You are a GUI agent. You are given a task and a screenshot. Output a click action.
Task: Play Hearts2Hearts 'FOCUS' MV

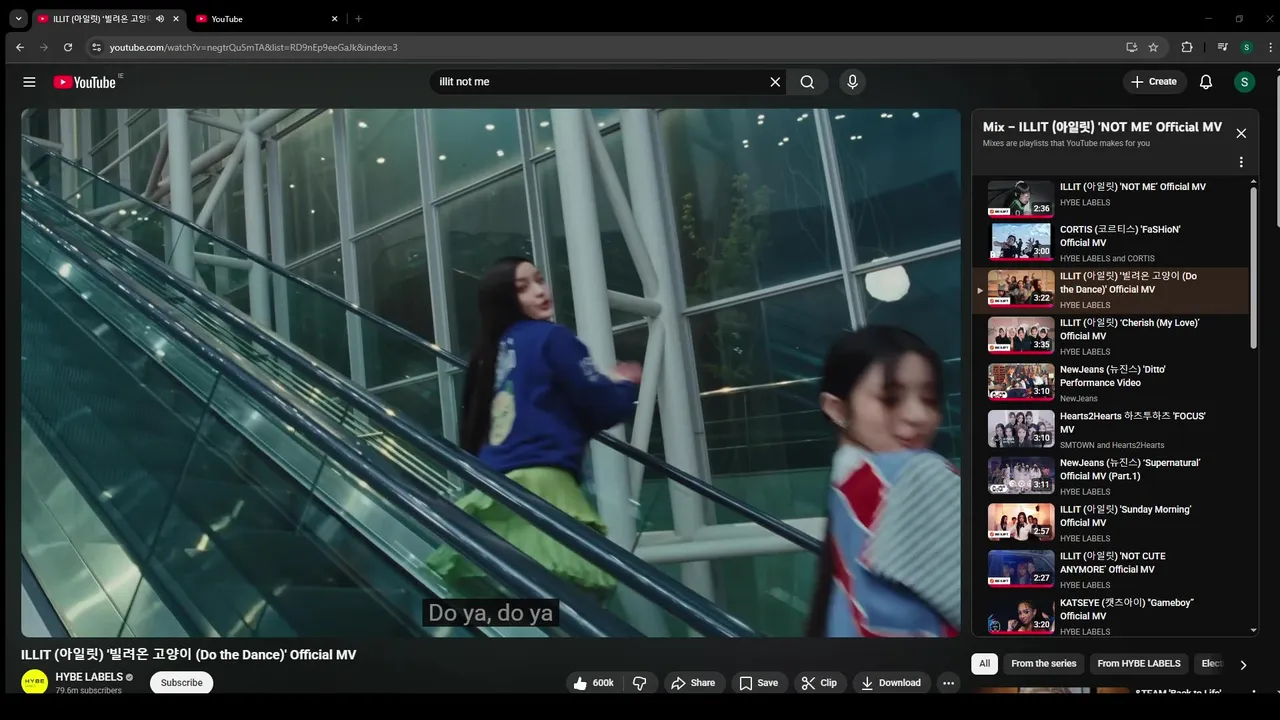(x=1110, y=430)
